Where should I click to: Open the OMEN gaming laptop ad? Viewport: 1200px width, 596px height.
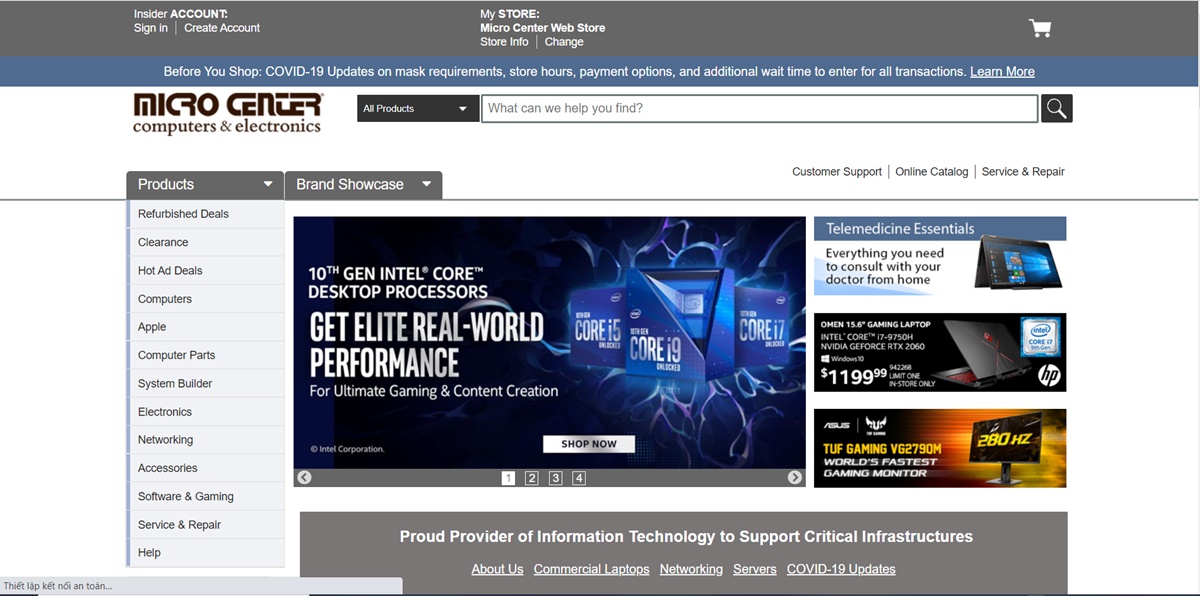(939, 352)
